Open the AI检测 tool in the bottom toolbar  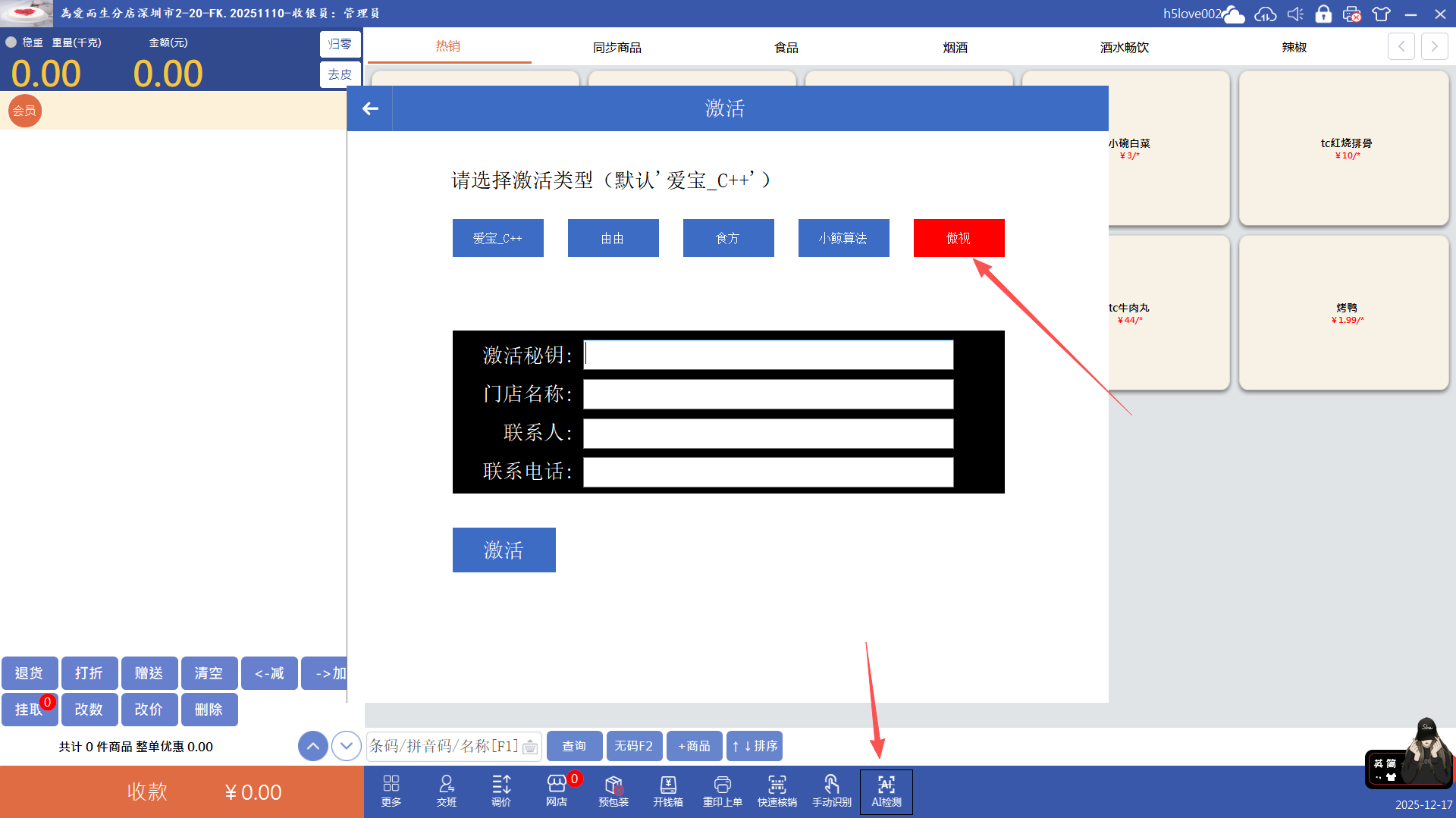[x=886, y=791]
